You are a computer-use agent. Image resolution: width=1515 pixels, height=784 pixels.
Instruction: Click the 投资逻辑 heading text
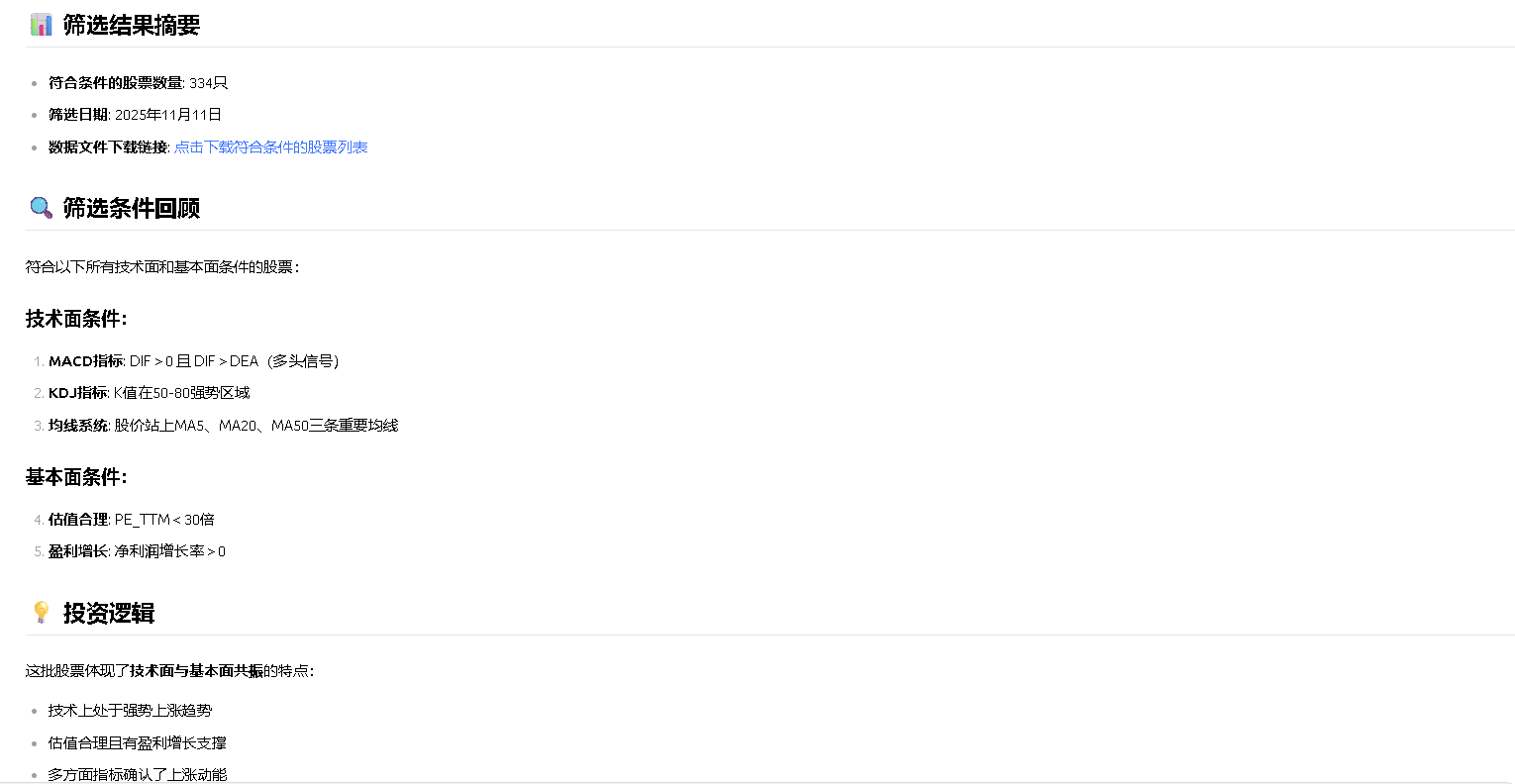pos(109,613)
